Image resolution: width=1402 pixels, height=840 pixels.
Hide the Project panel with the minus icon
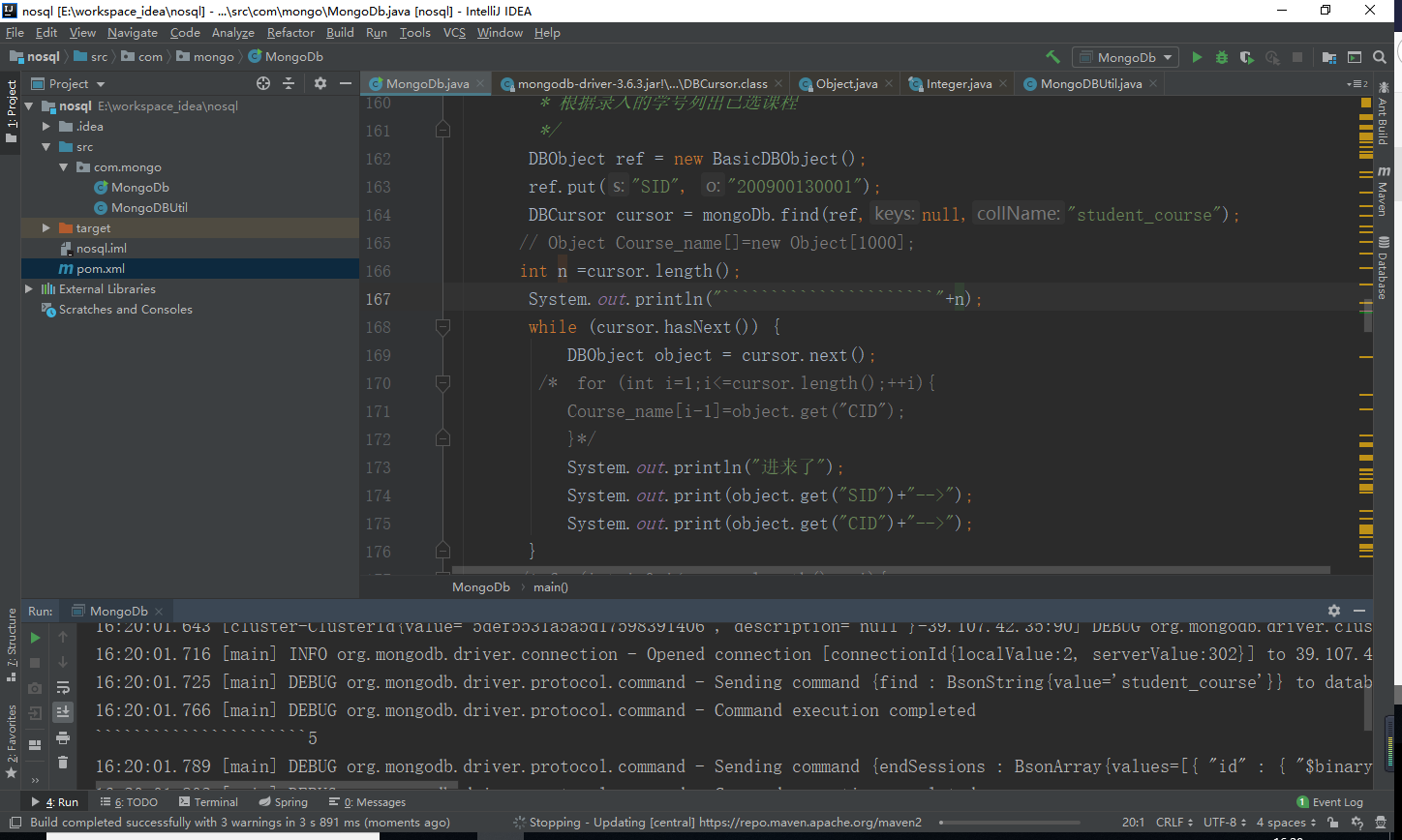click(345, 83)
